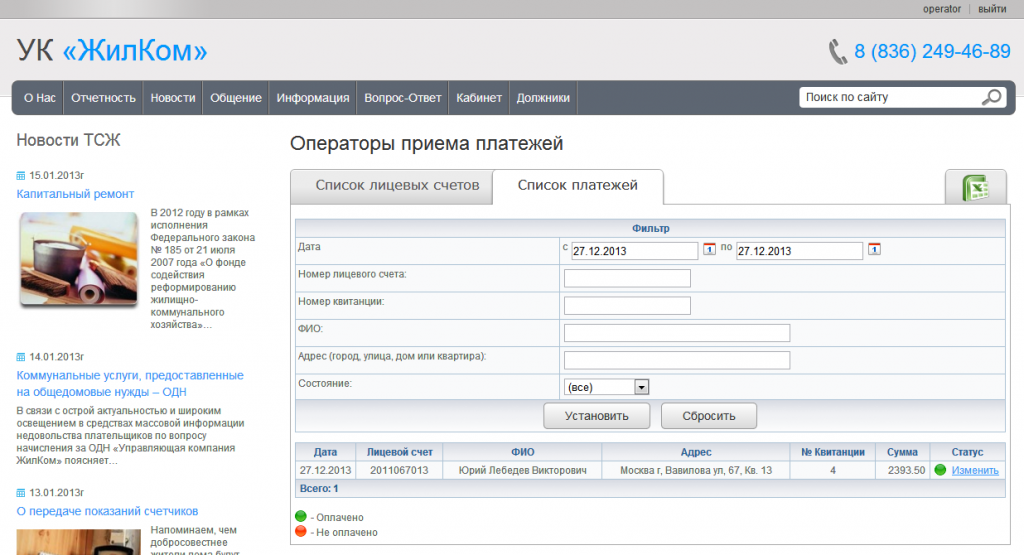Viewport: 1024px width, 555px height.
Task: Open the Капитальный ремонт news link
Action: [75, 194]
